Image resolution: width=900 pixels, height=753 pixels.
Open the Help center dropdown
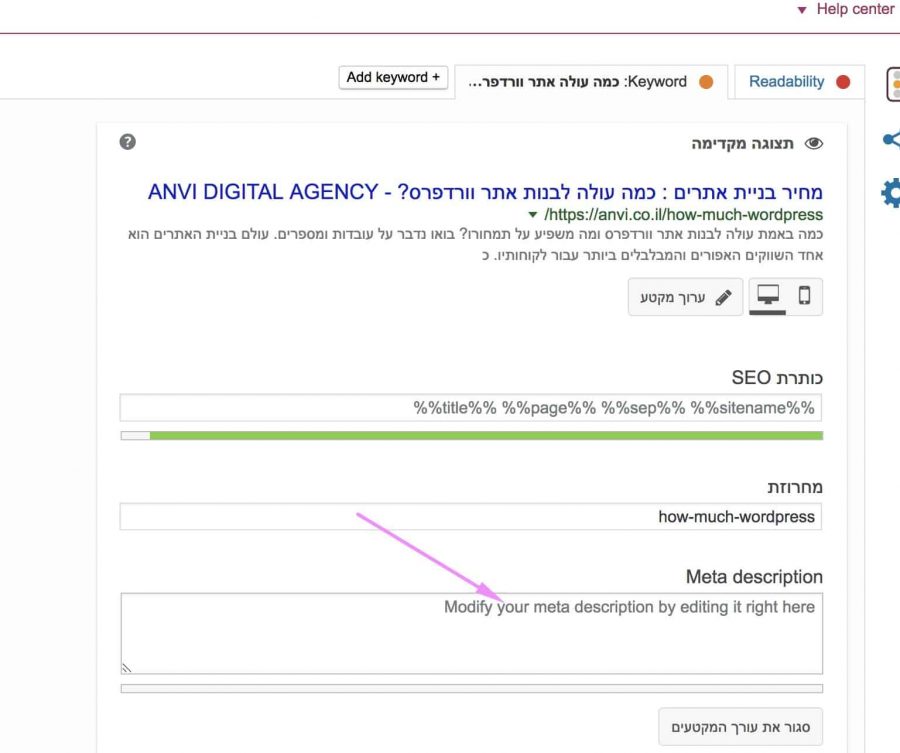click(846, 9)
